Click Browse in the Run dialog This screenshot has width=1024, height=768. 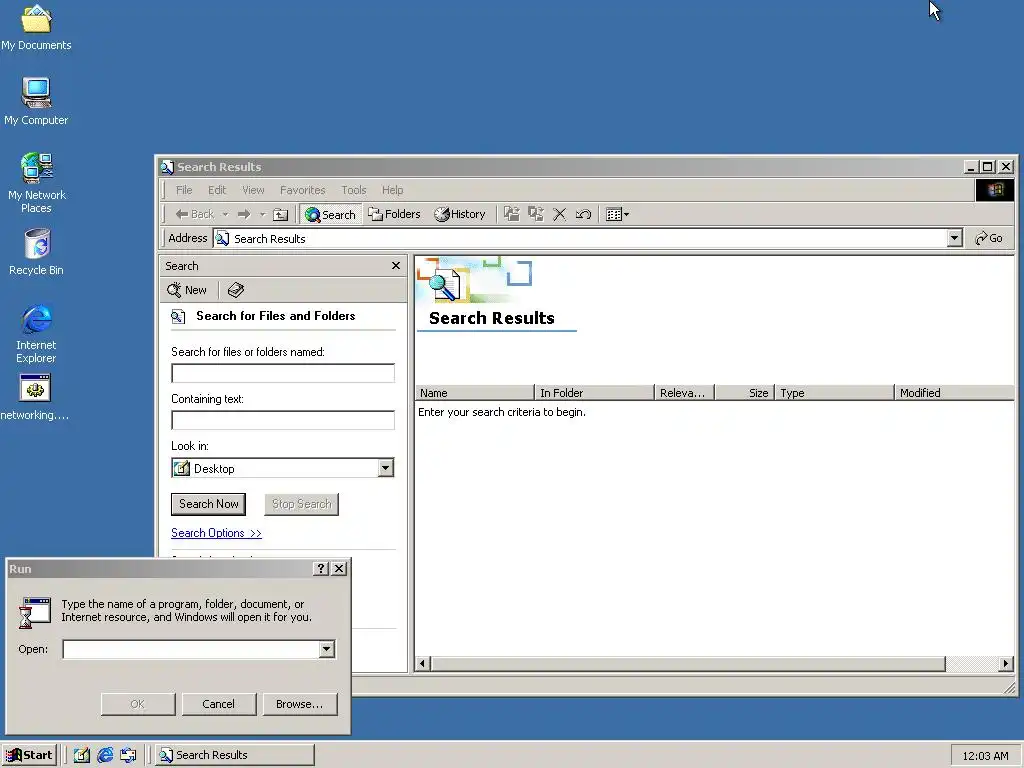[x=299, y=704]
